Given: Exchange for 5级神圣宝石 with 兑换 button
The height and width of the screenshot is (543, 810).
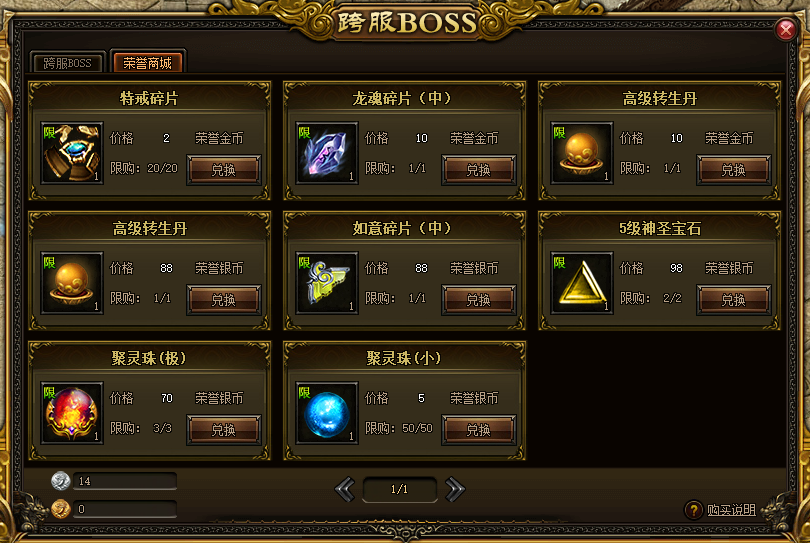Looking at the screenshot, I should click(734, 299).
